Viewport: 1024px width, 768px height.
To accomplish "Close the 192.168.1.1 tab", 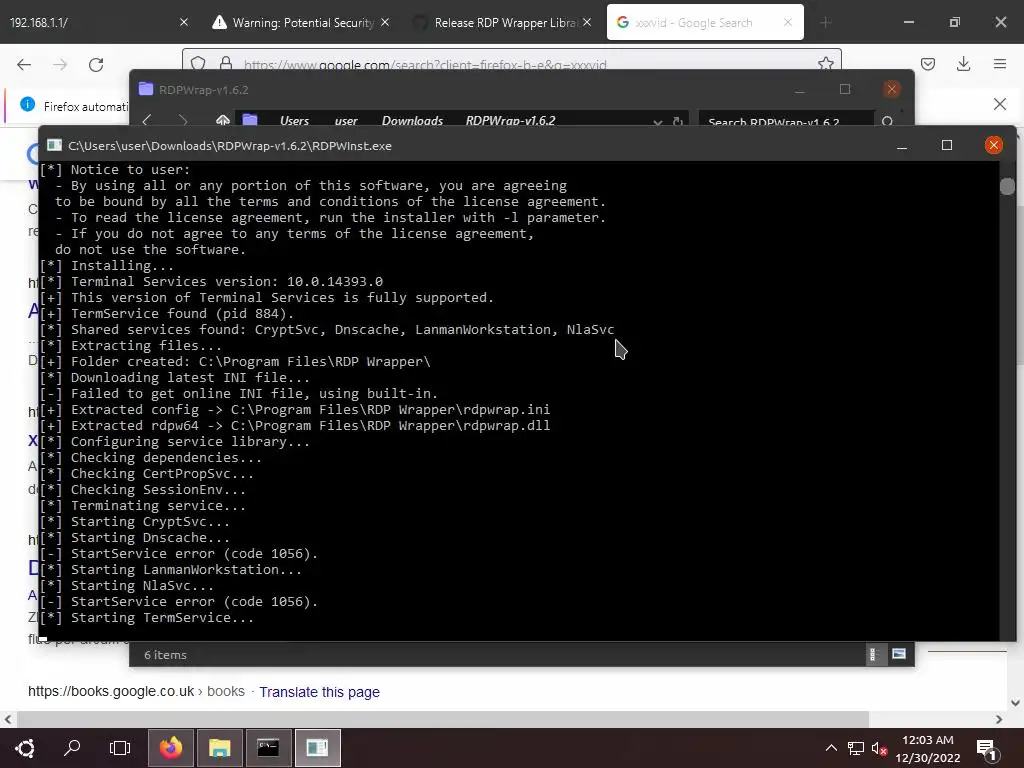I will click(184, 22).
